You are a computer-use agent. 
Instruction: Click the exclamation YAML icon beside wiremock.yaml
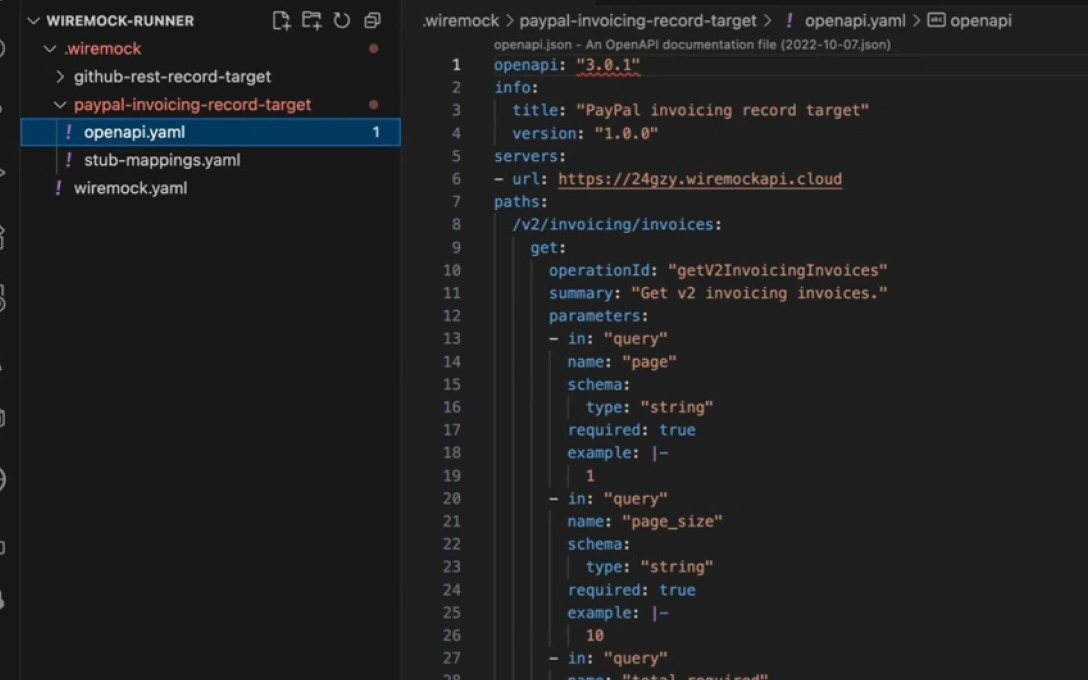tap(58, 188)
